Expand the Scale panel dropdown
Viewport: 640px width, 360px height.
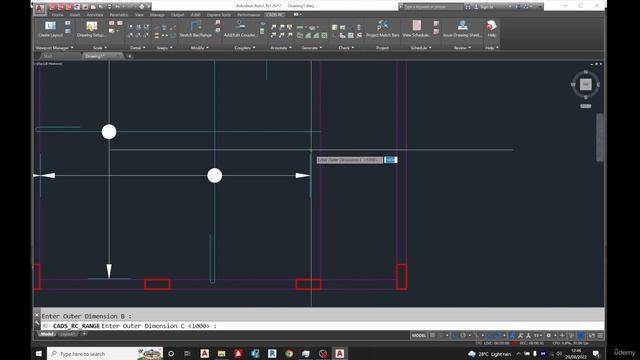100,48
